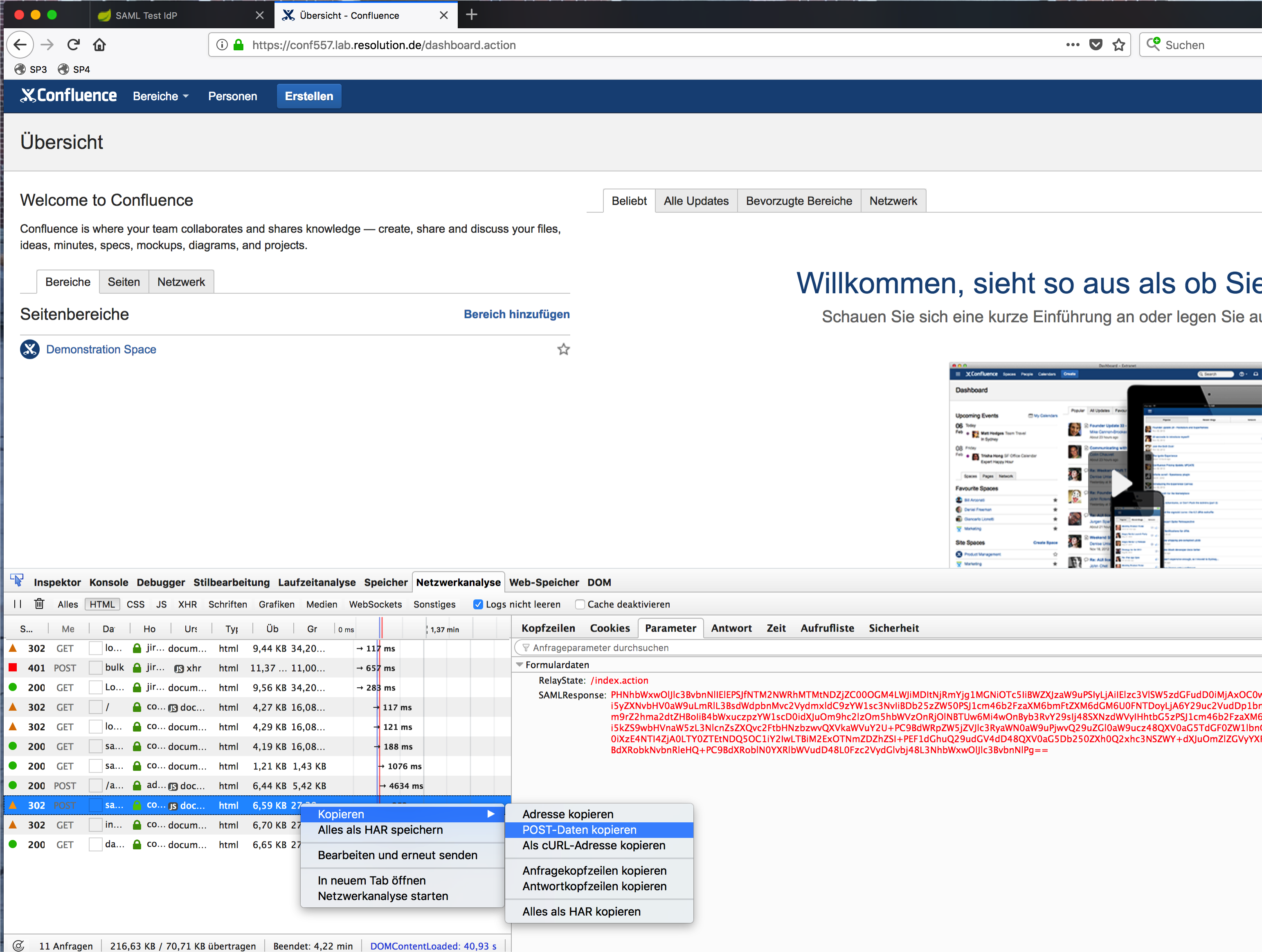Go back using the browser back arrow
This screenshot has height=952, width=1262.
20,45
